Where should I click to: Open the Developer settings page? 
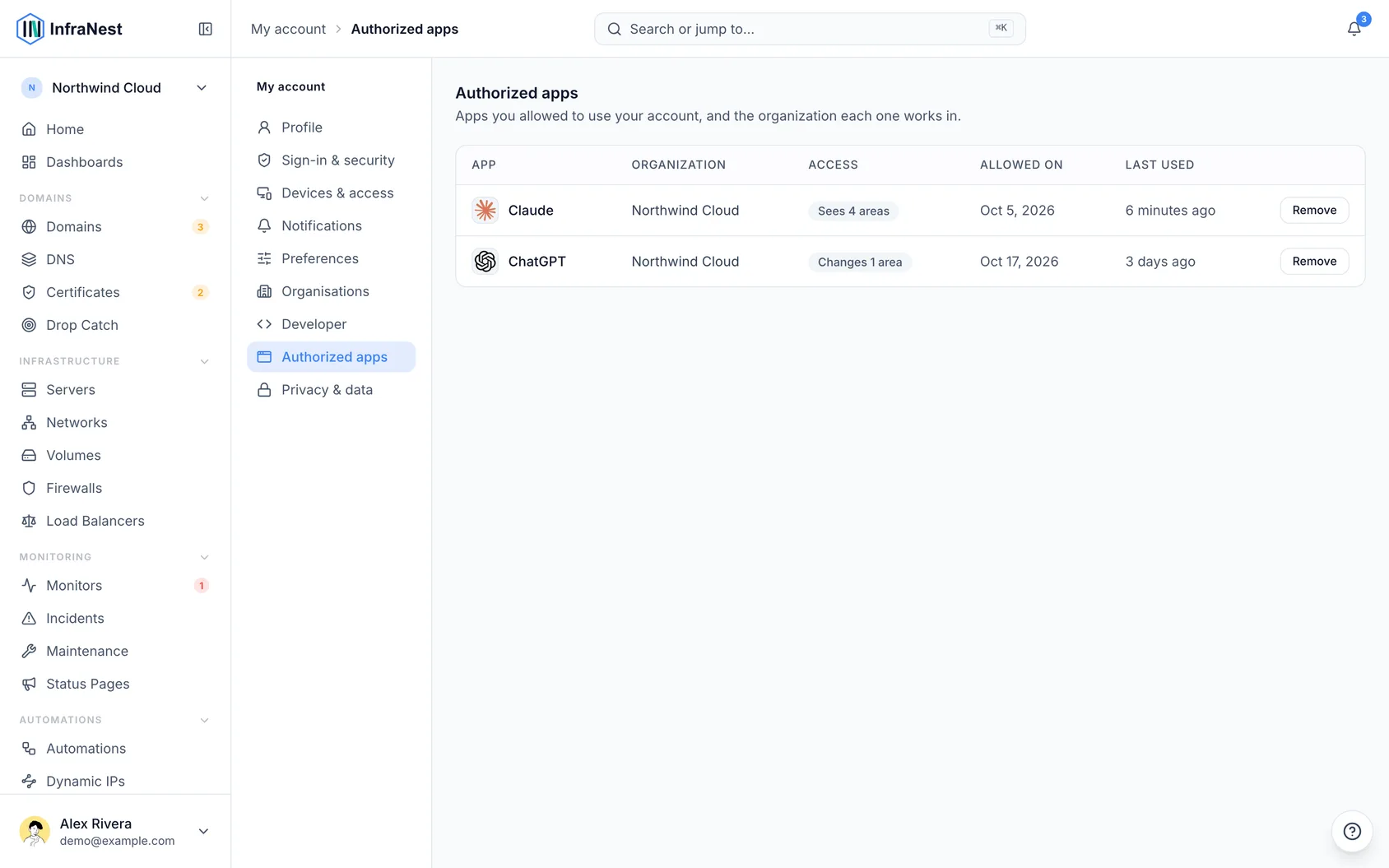click(331, 324)
